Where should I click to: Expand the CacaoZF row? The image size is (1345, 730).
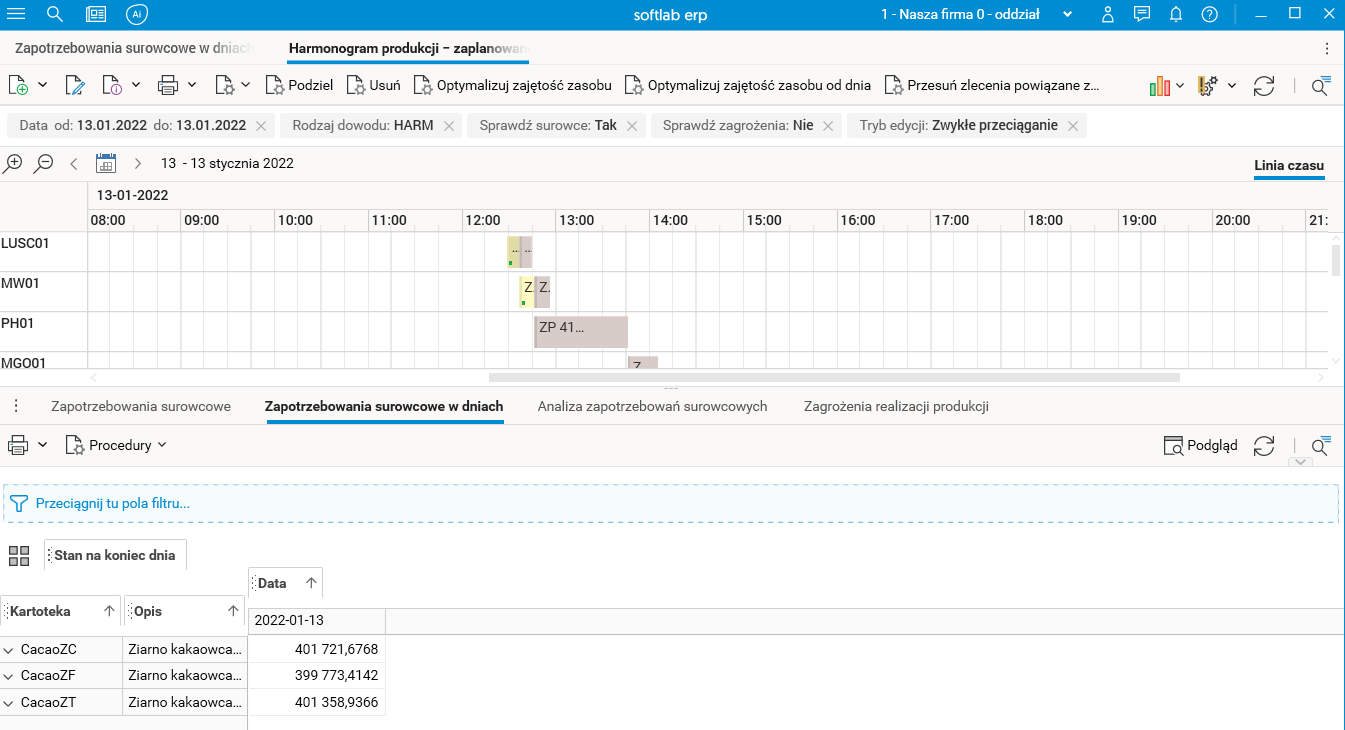click(9, 676)
